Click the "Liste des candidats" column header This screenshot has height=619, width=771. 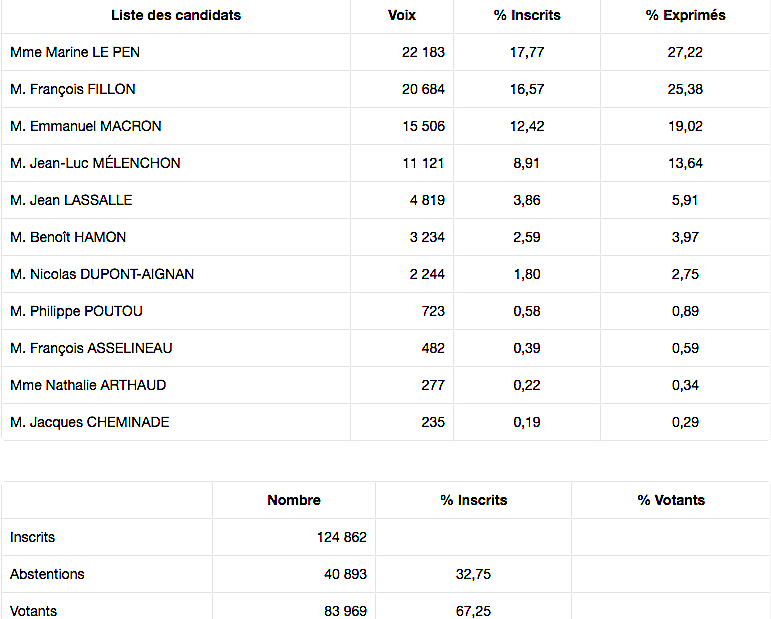pos(176,15)
